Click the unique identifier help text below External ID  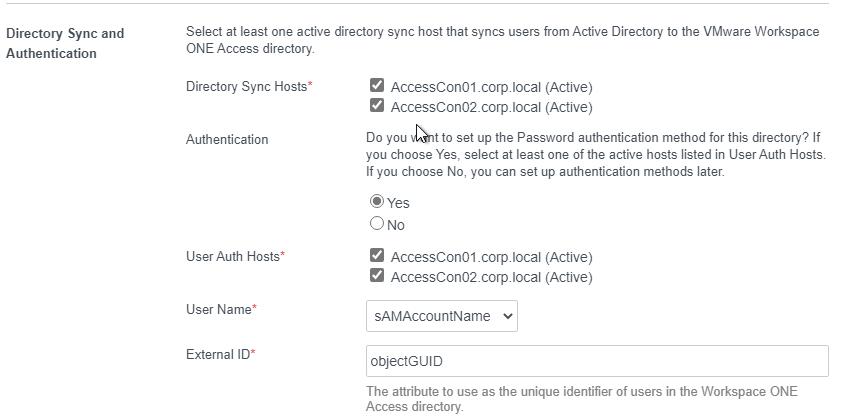[x=582, y=399]
